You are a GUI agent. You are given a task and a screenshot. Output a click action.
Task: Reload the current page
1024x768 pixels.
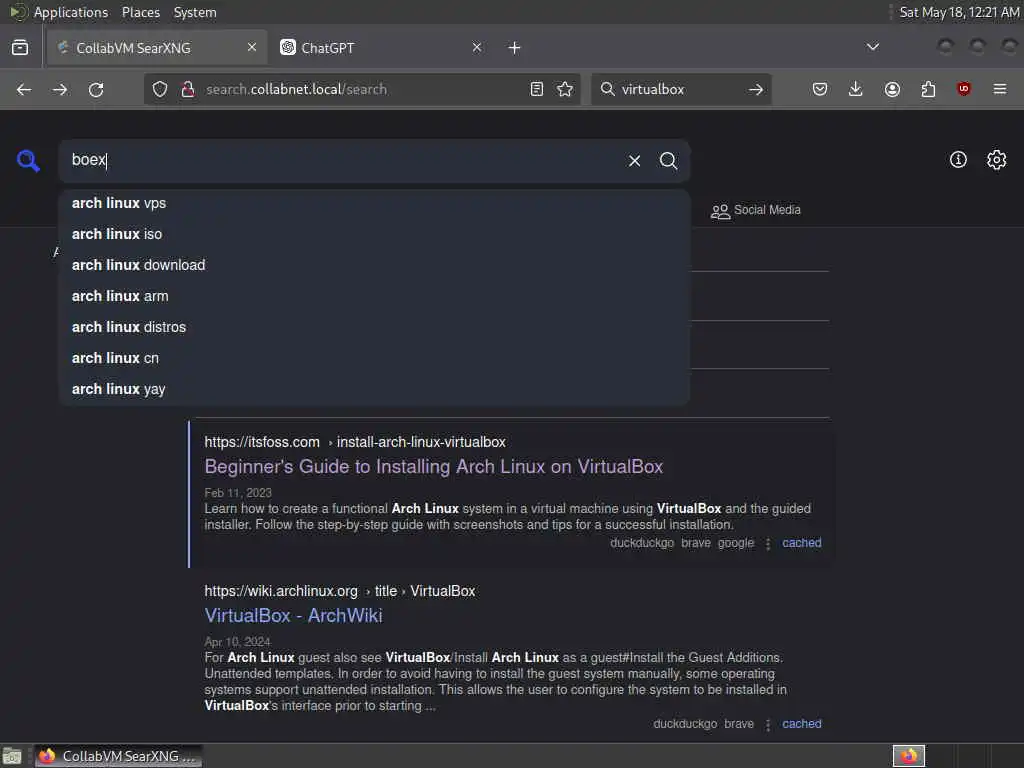tap(96, 89)
